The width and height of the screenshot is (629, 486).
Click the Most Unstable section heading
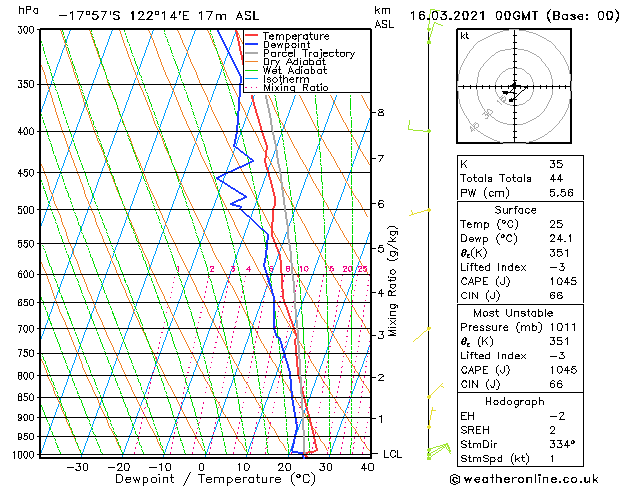click(x=516, y=313)
